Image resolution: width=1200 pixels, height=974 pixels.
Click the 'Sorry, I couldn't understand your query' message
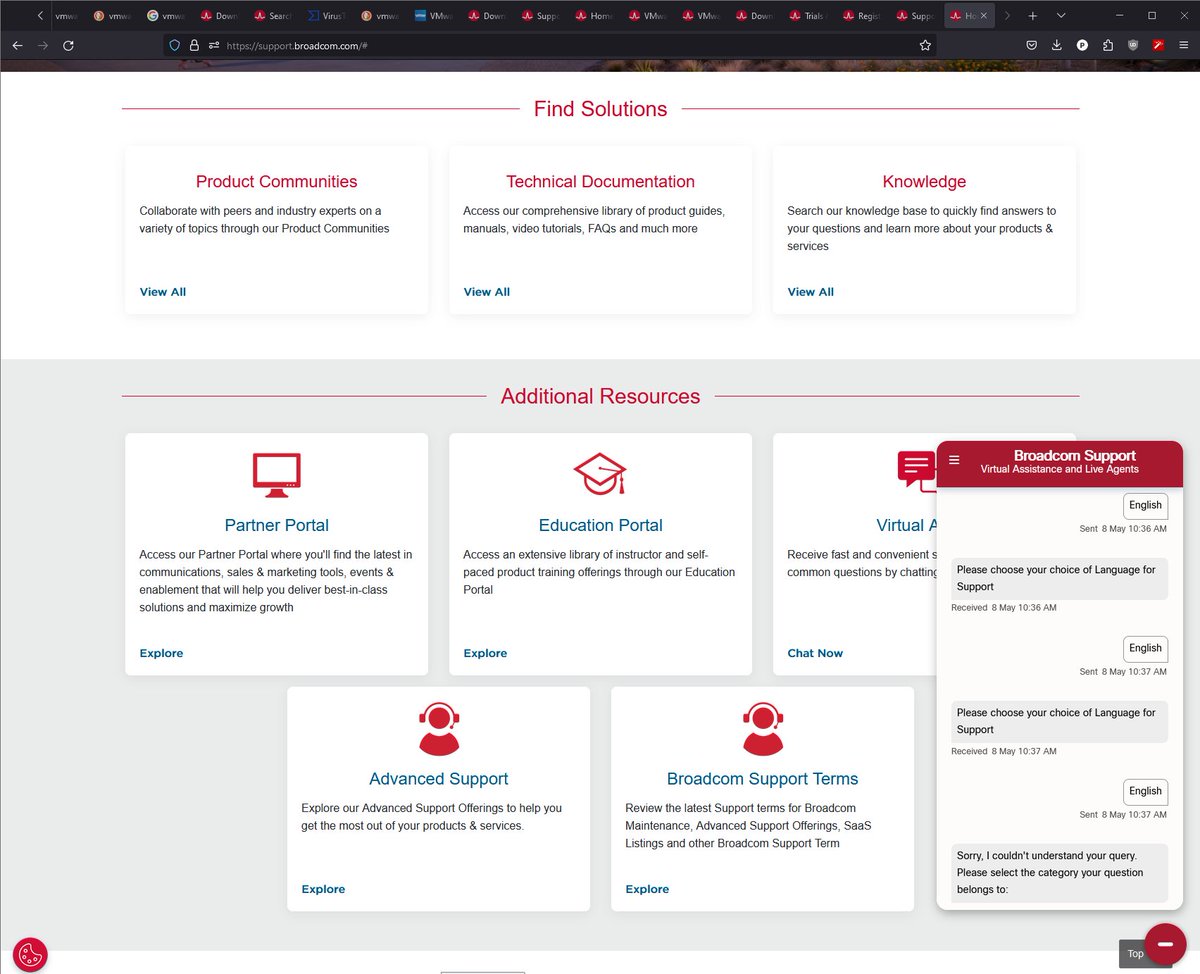point(1060,872)
